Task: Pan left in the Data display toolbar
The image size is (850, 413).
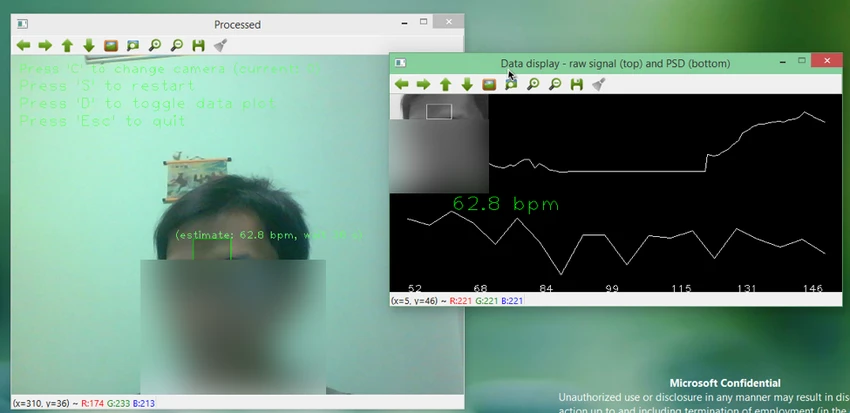Action: 402,84
